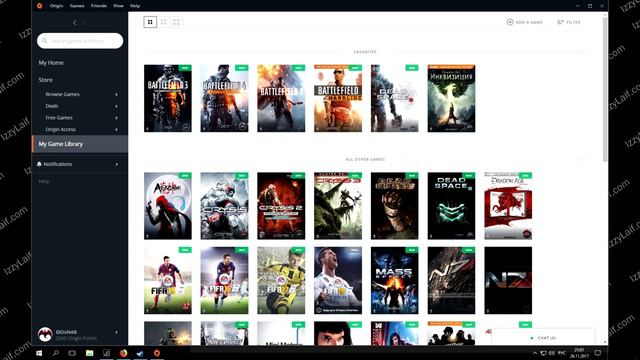Viewport: 640px width, 360px height.
Task: Select FIFA 16 game tile
Action: coord(224,280)
